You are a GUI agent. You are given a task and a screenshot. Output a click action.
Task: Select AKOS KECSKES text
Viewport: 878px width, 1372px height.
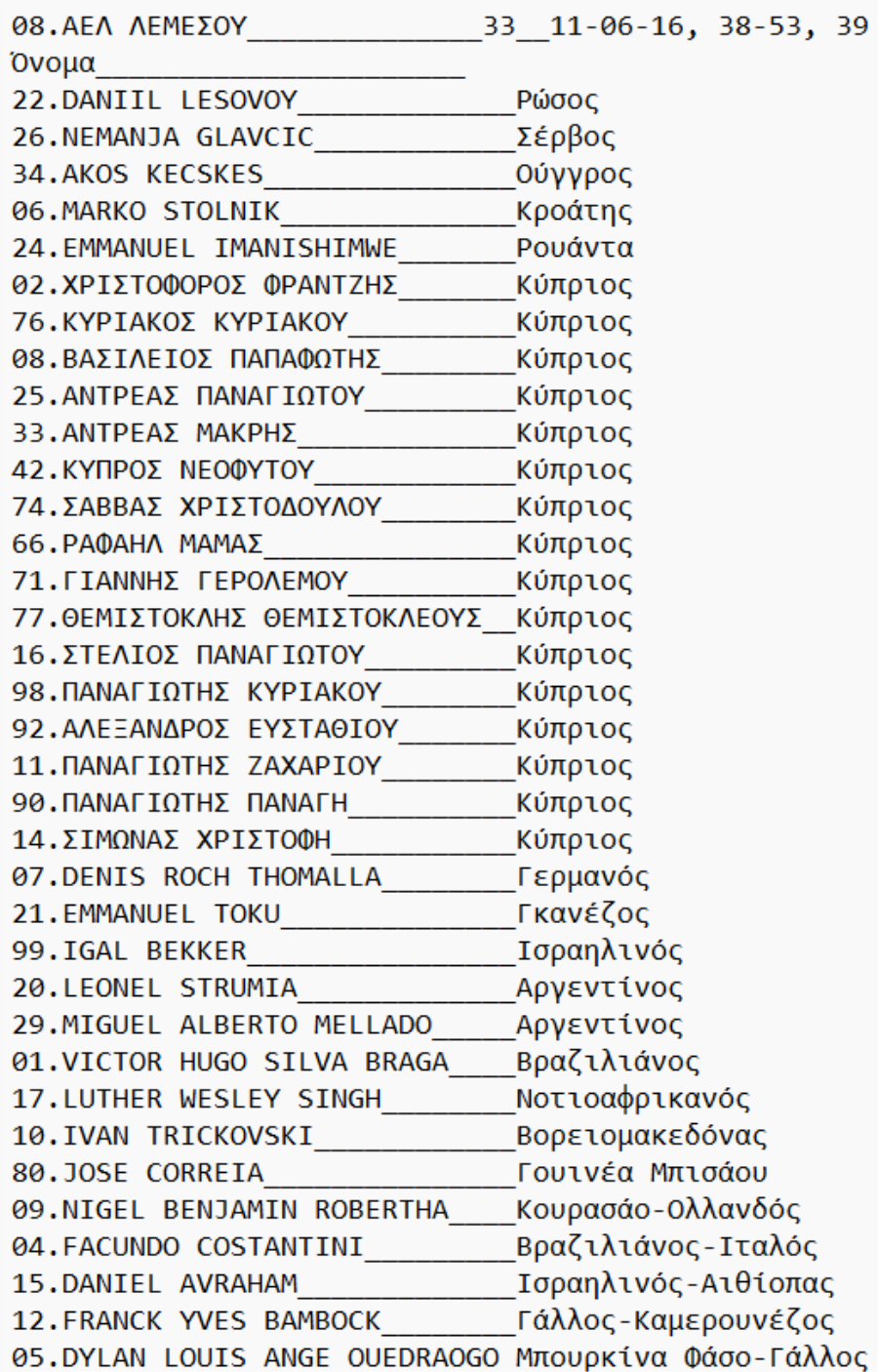[x=163, y=176]
